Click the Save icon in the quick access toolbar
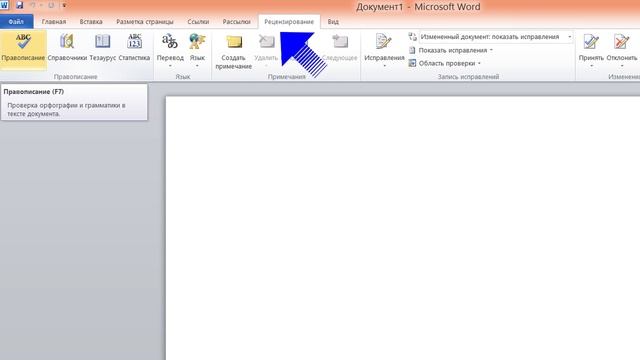This screenshot has height=360, width=640. [x=19, y=6]
